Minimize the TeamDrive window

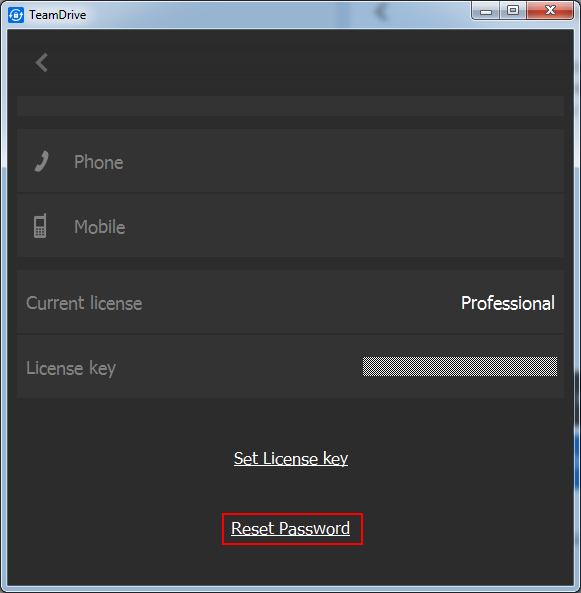point(486,11)
